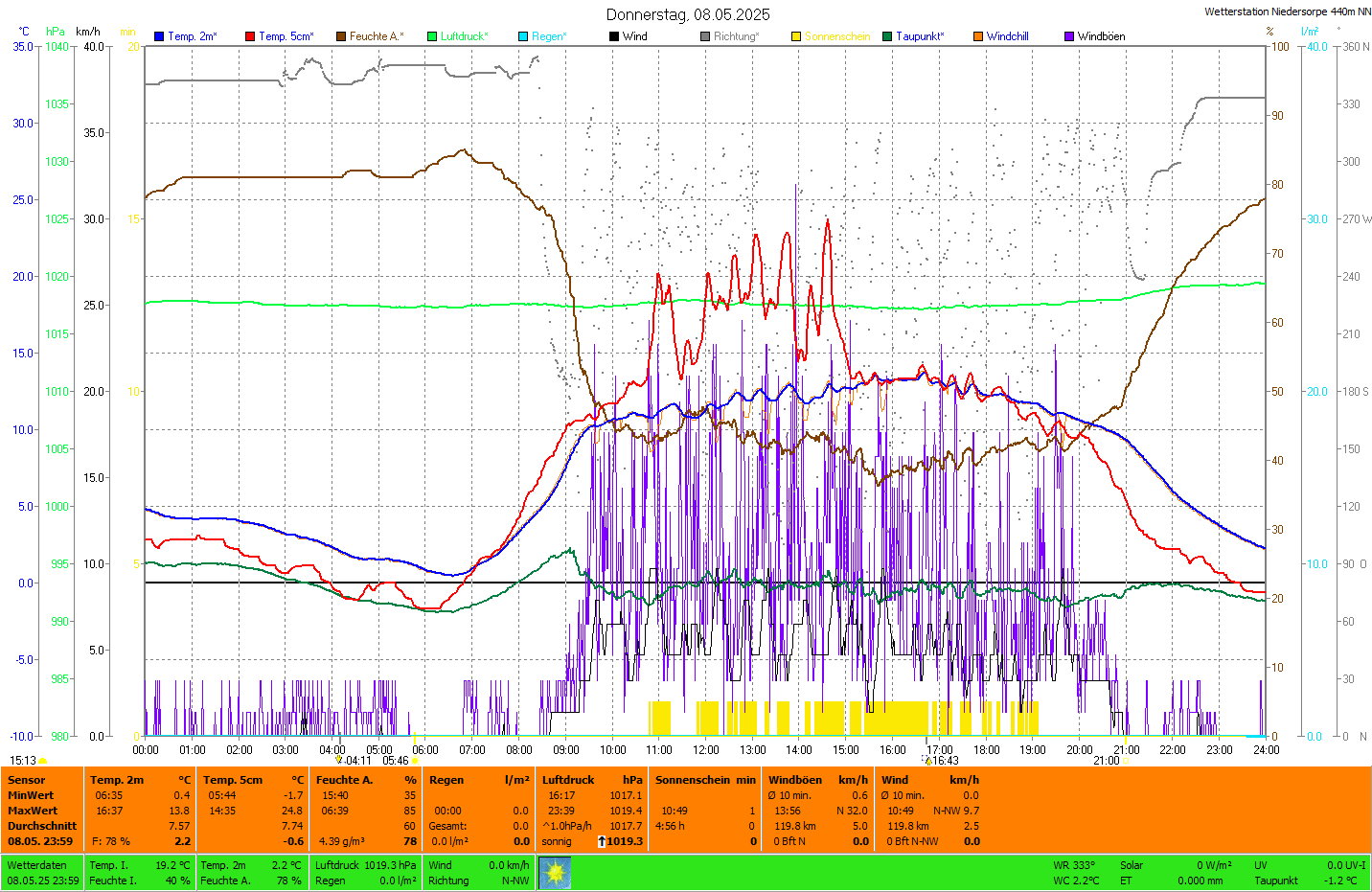
Task: Click the Durchschnitt row label
Action: coord(42,826)
